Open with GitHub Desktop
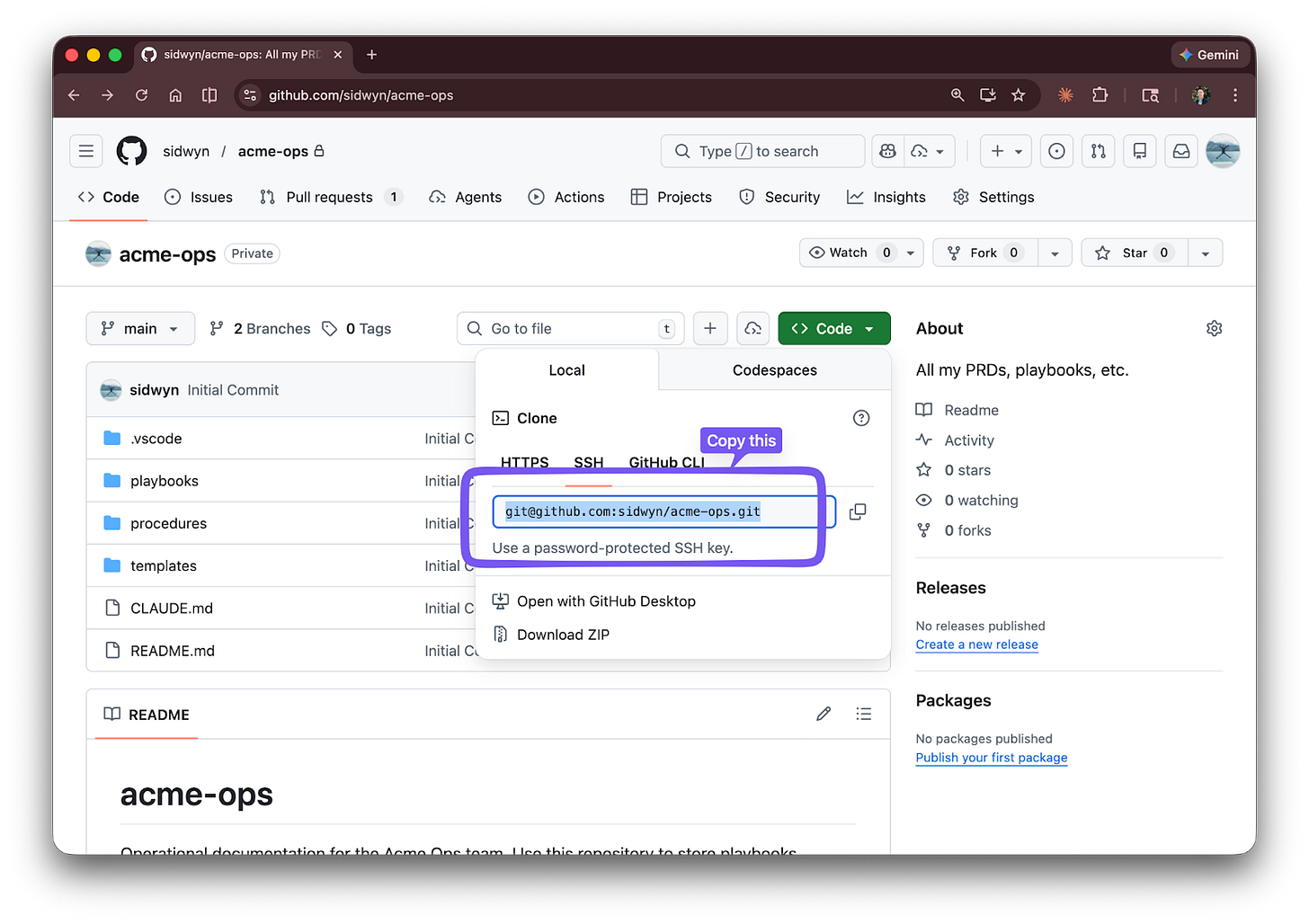 pyautogui.click(x=594, y=601)
